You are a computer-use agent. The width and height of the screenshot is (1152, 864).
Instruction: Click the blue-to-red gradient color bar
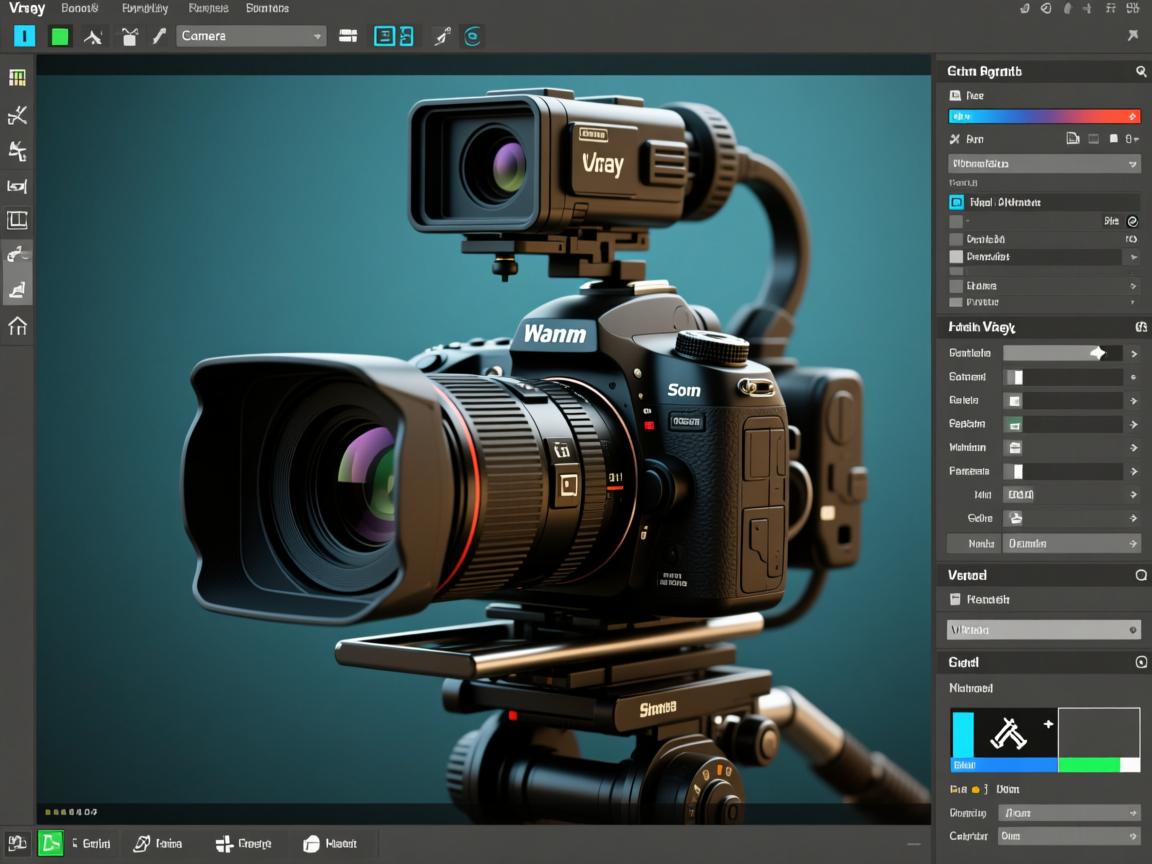coord(1044,117)
